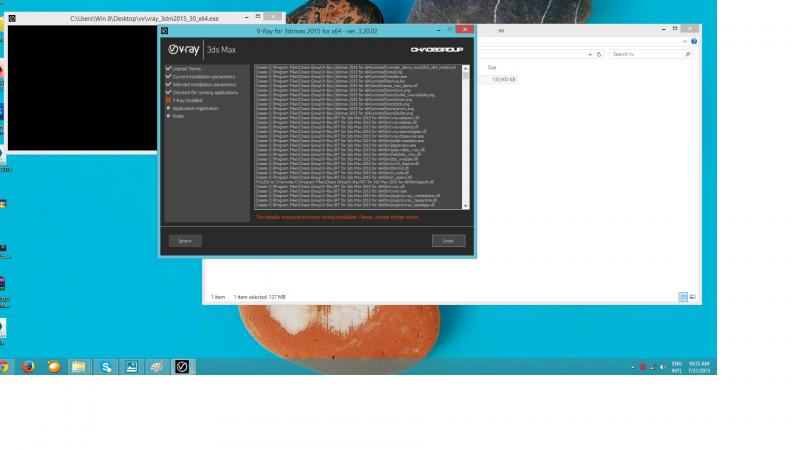Click the installer log scrollbar up arrow

pyautogui.click(x=465, y=68)
